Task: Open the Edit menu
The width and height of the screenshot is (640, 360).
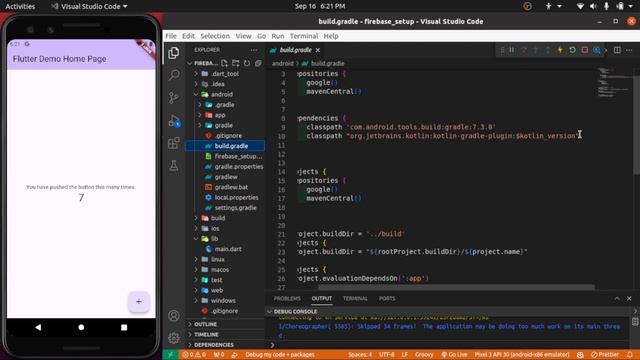Action: 188,36
